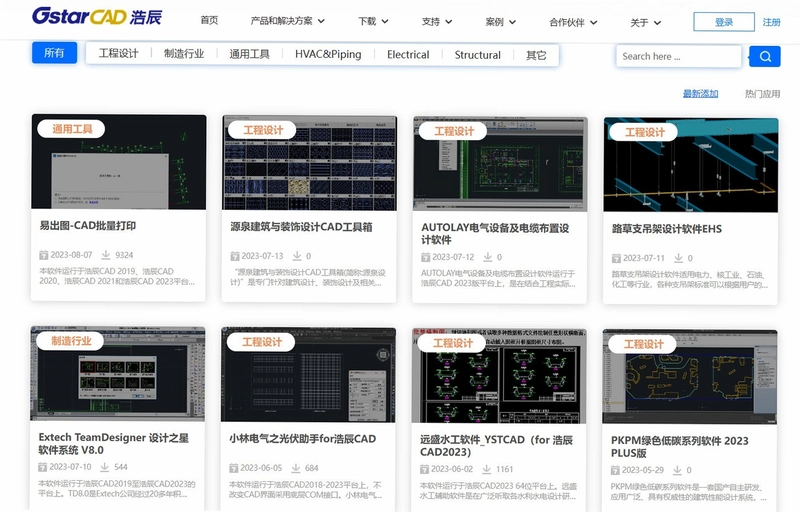Viewport: 800px width, 512px height.
Task: Click calendar icon beside 2023-05-29
Action: (x=615, y=470)
